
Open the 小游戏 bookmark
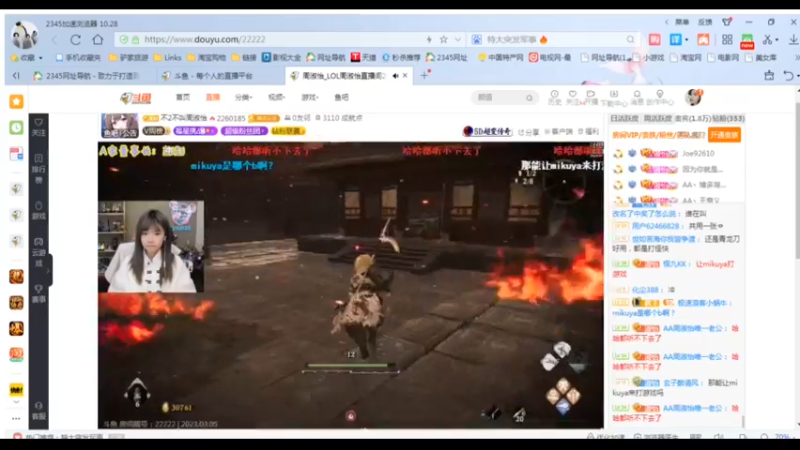click(x=648, y=58)
